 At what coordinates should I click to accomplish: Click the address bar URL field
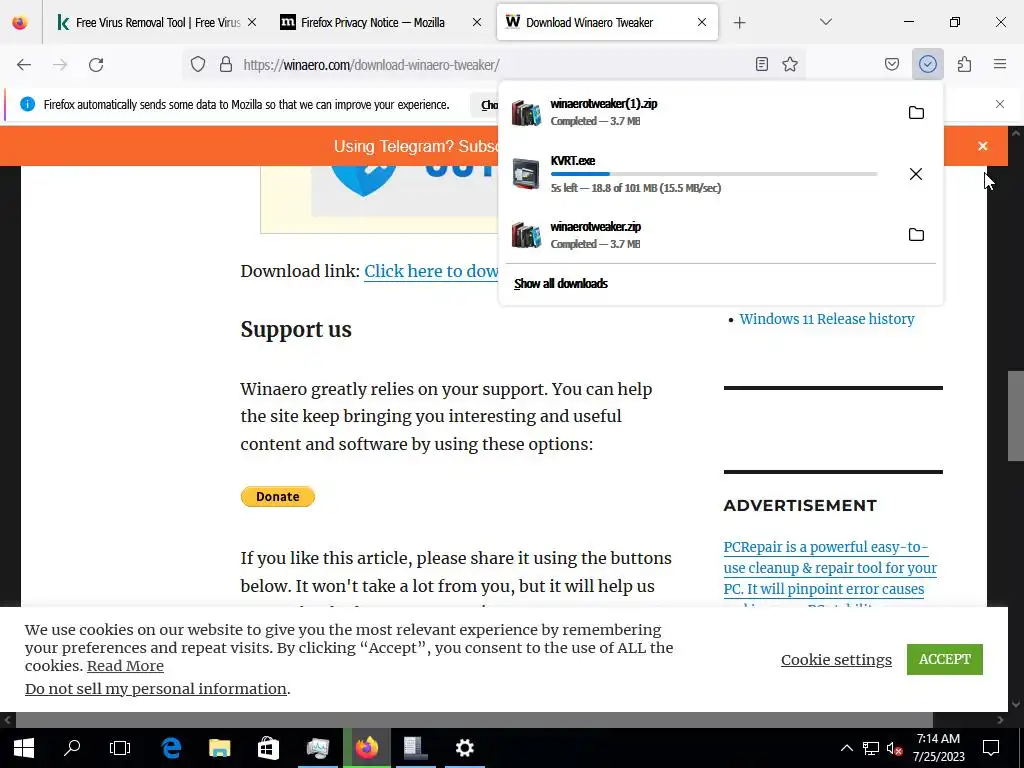tap(495, 65)
